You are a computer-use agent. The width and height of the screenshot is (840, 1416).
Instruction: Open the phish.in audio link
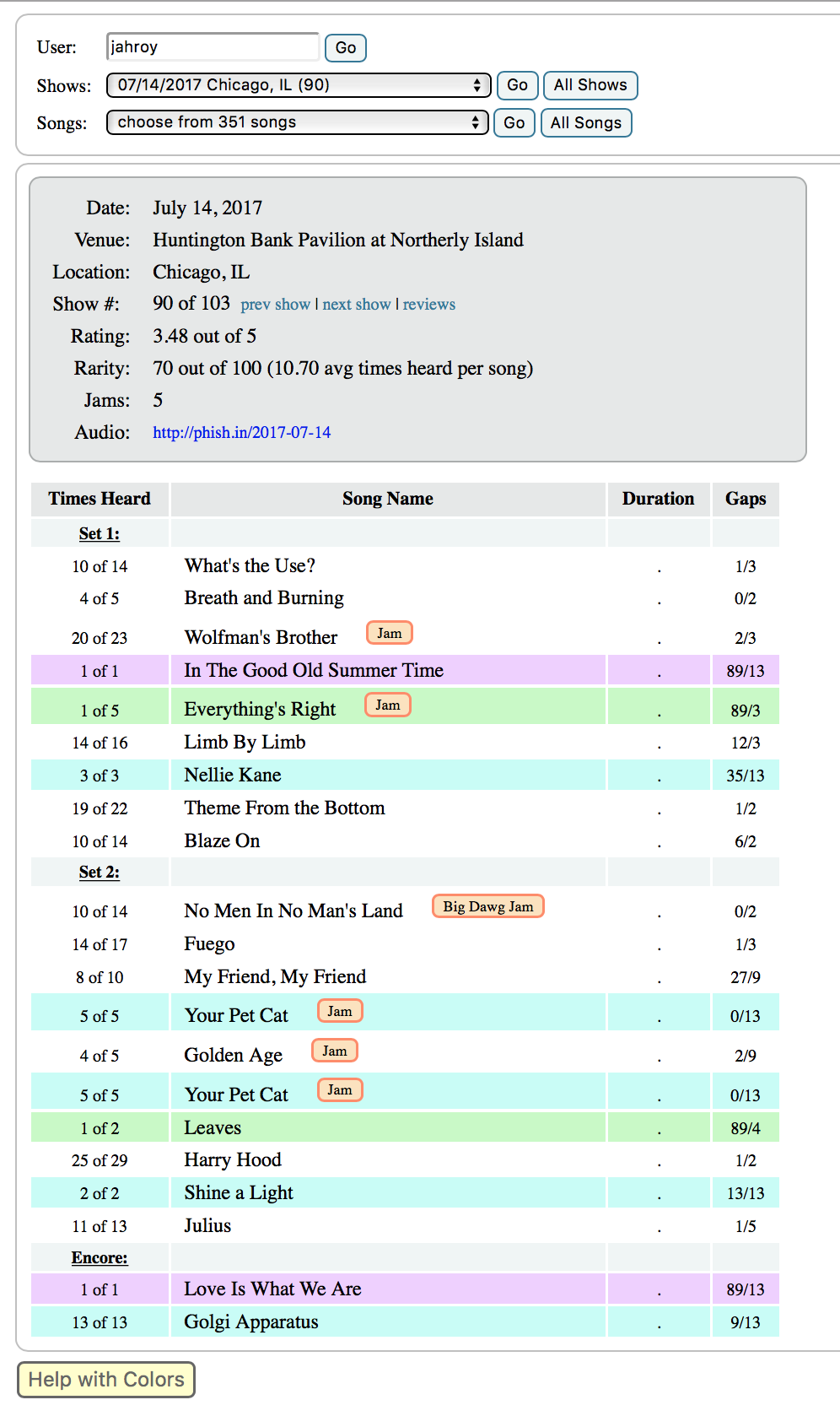coord(241,433)
